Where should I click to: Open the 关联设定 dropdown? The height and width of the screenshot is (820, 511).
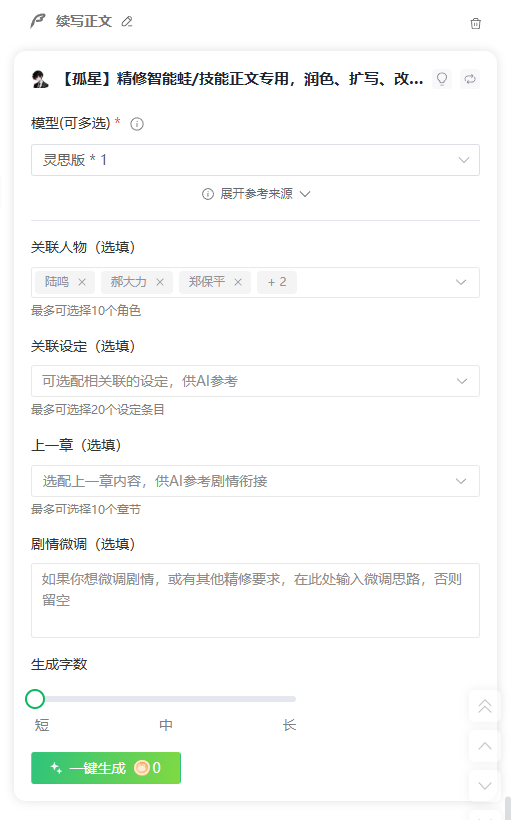tap(255, 381)
